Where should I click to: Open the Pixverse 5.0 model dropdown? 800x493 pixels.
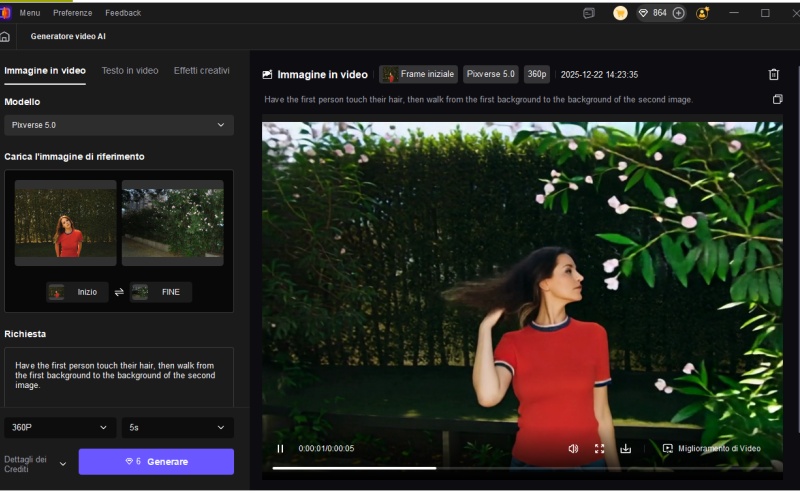[x=119, y=125]
